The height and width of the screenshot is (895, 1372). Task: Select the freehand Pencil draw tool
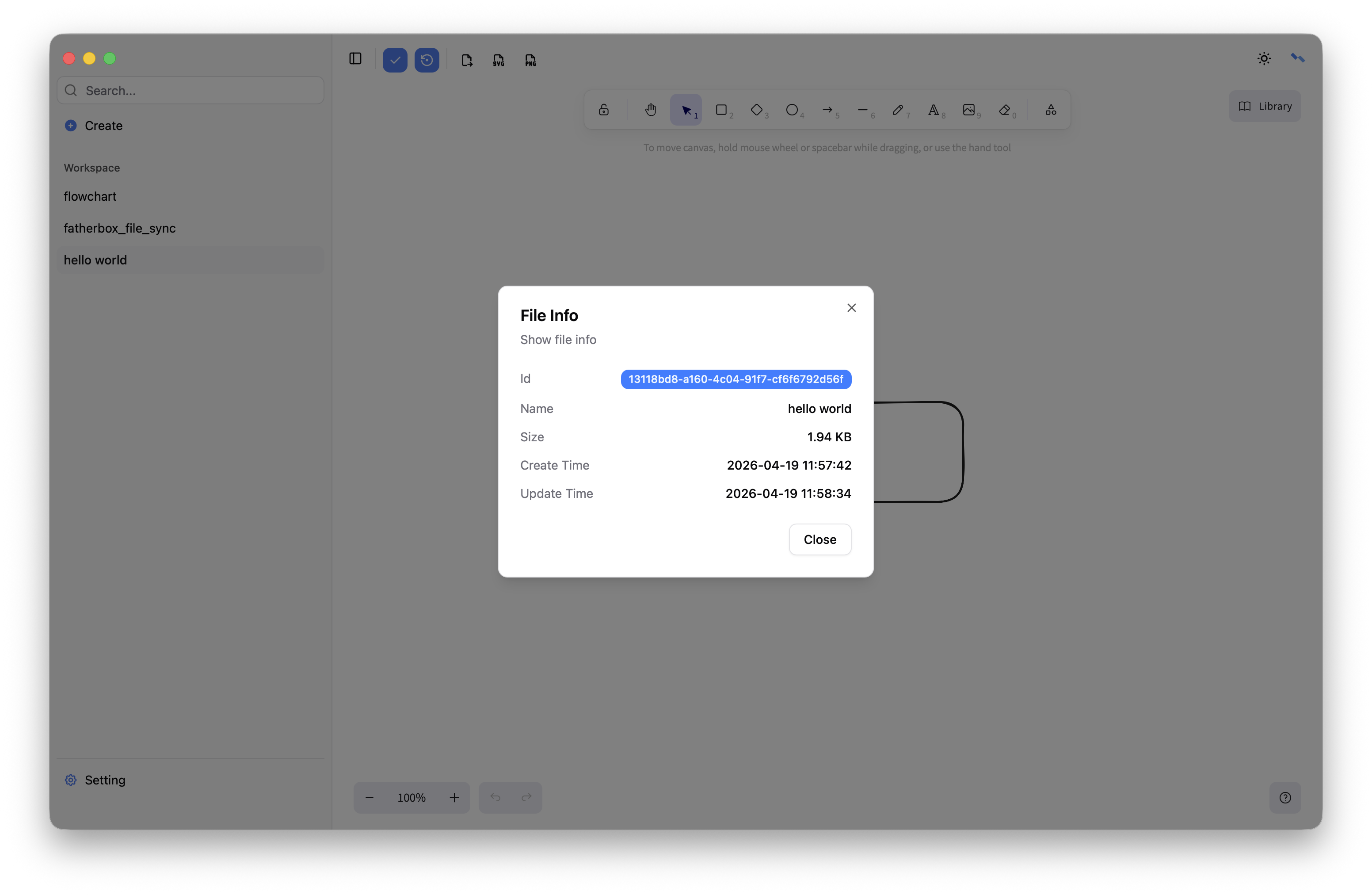[x=898, y=110]
